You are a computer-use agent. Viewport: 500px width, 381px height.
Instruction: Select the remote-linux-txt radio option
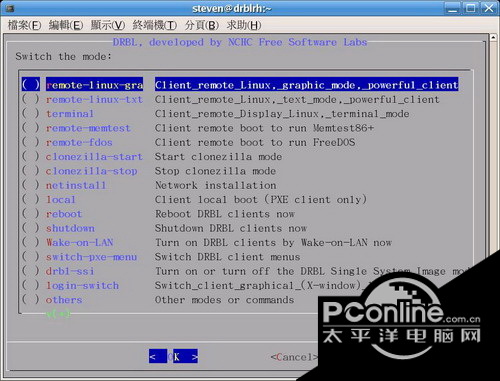[x=31, y=99]
